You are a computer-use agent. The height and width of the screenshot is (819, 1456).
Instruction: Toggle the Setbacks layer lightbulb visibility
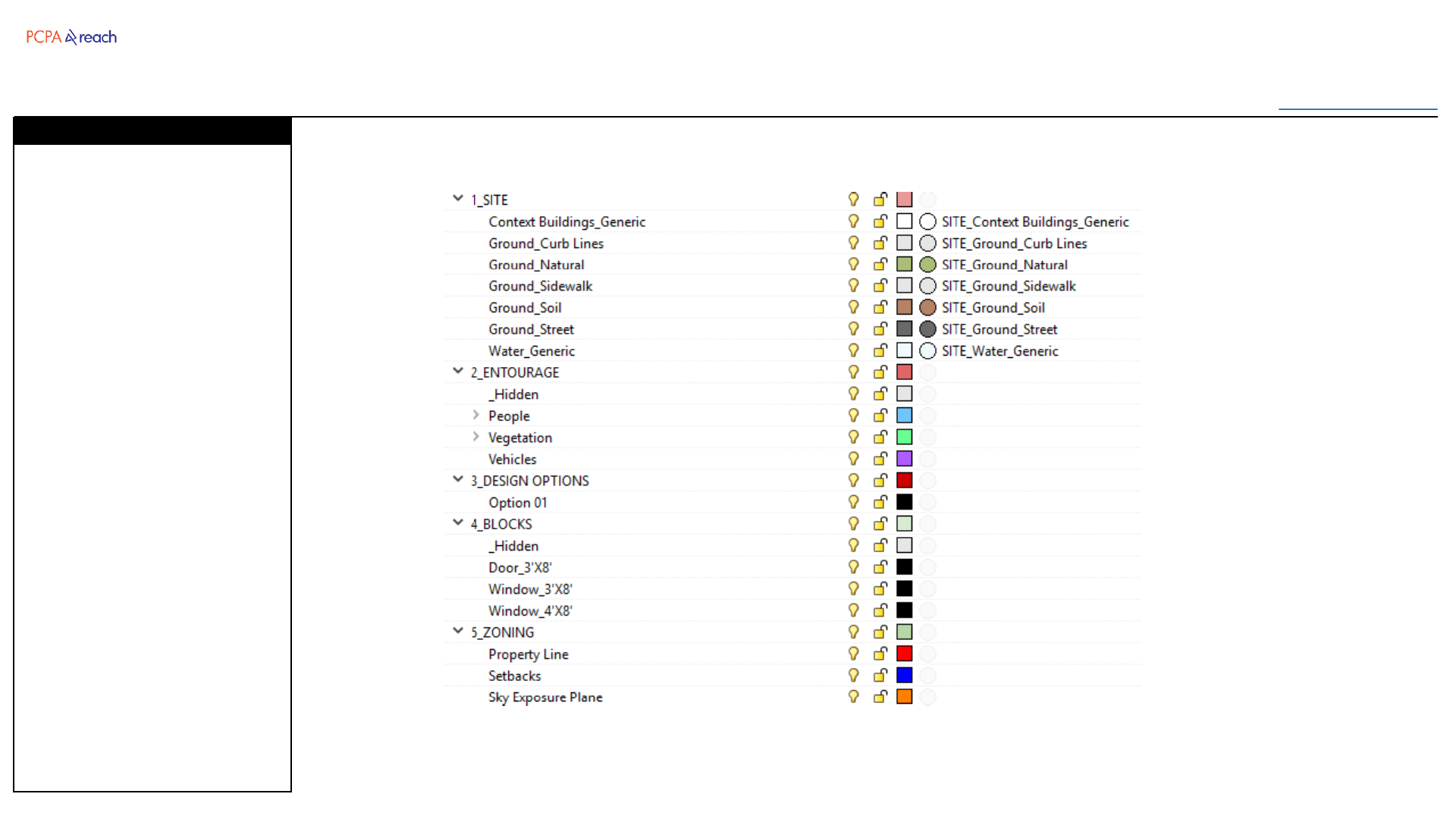[x=853, y=675]
